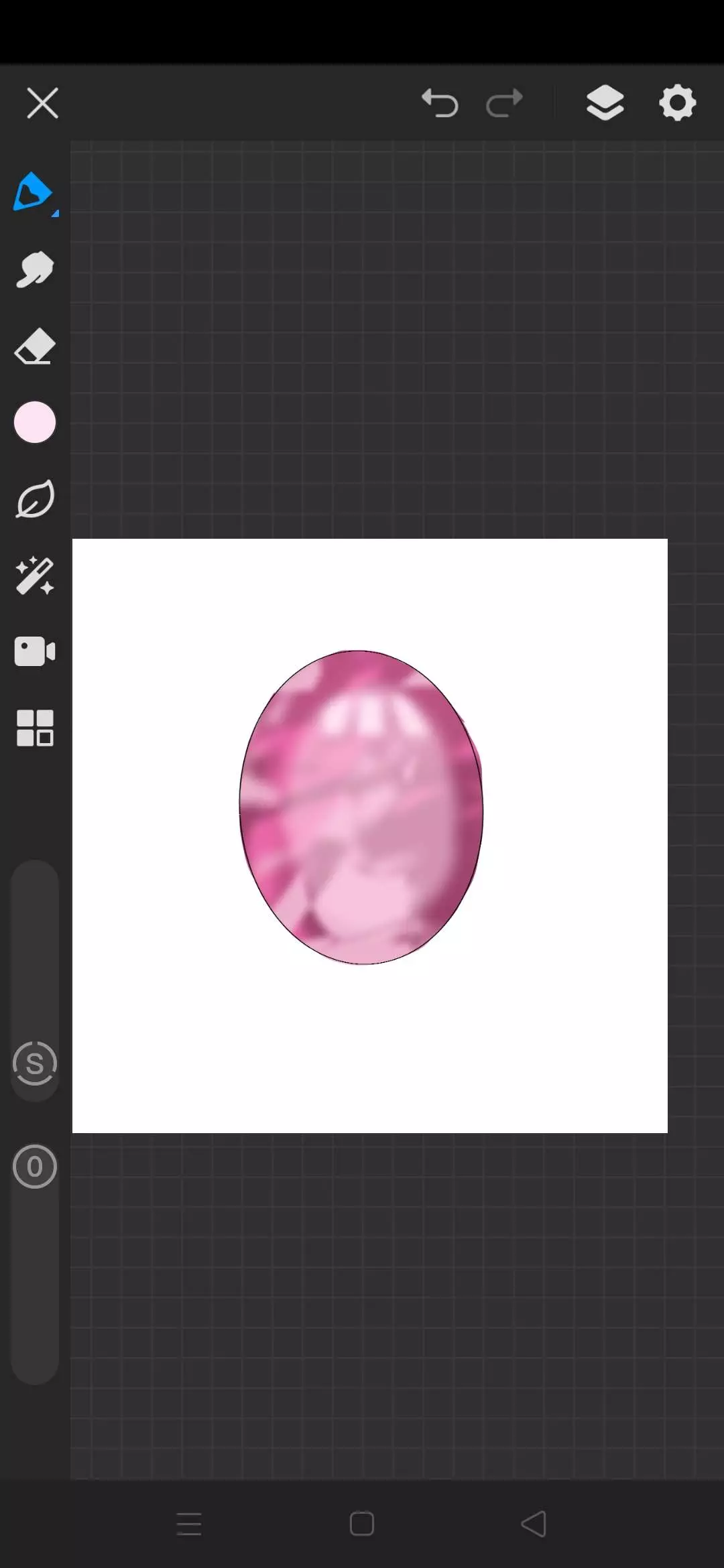
Task: Open the video recording tool
Action: pos(35,651)
